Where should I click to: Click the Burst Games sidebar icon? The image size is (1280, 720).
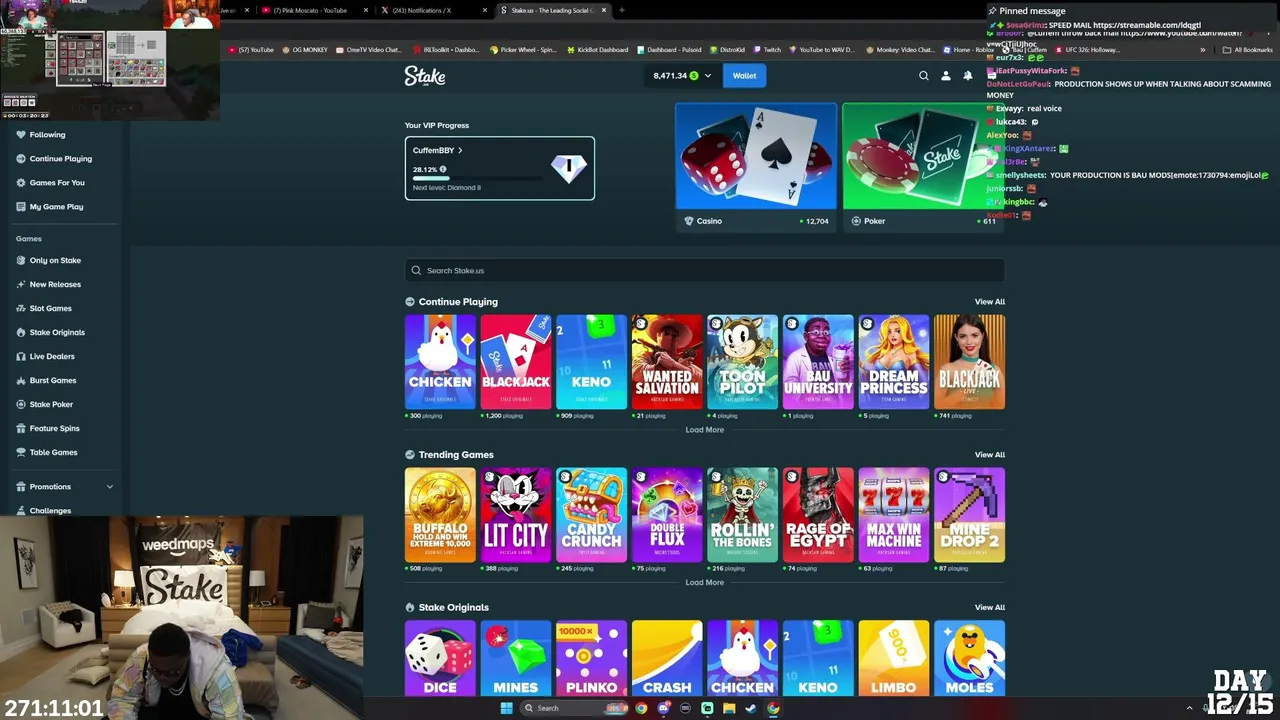coord(21,380)
